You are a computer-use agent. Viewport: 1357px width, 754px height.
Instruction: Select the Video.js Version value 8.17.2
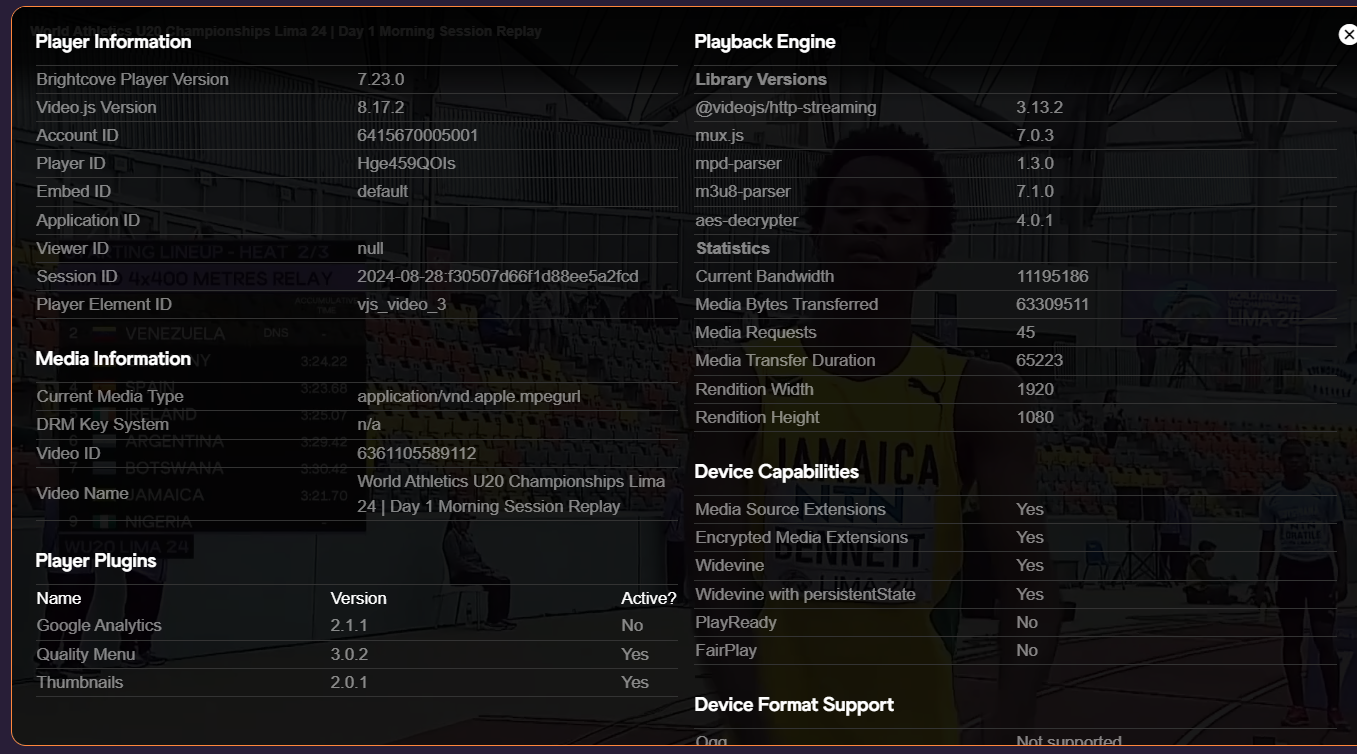(380, 107)
